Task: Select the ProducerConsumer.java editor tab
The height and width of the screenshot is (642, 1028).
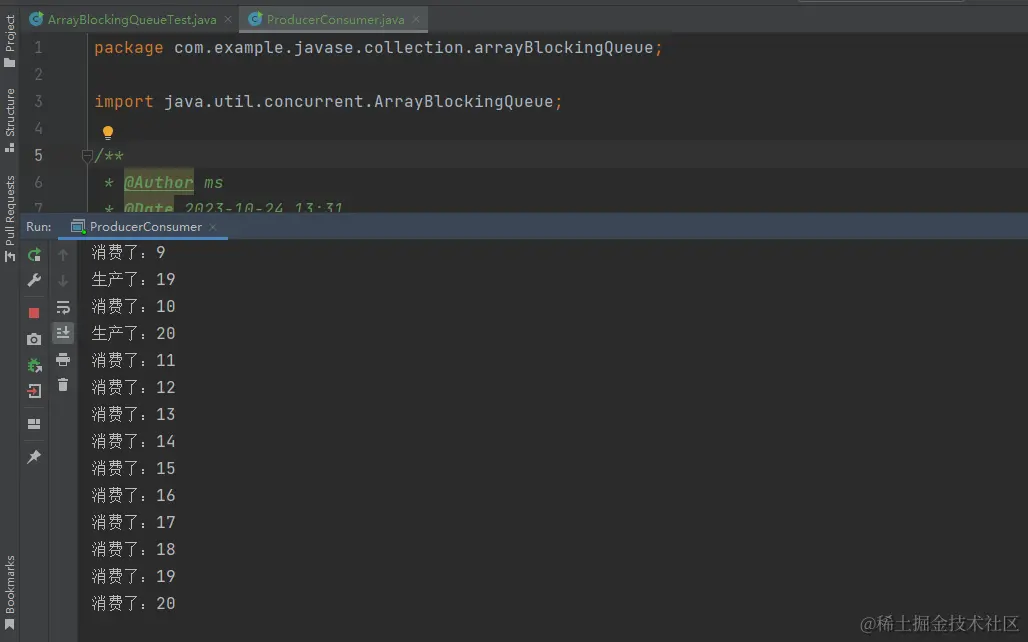Action: (x=335, y=20)
